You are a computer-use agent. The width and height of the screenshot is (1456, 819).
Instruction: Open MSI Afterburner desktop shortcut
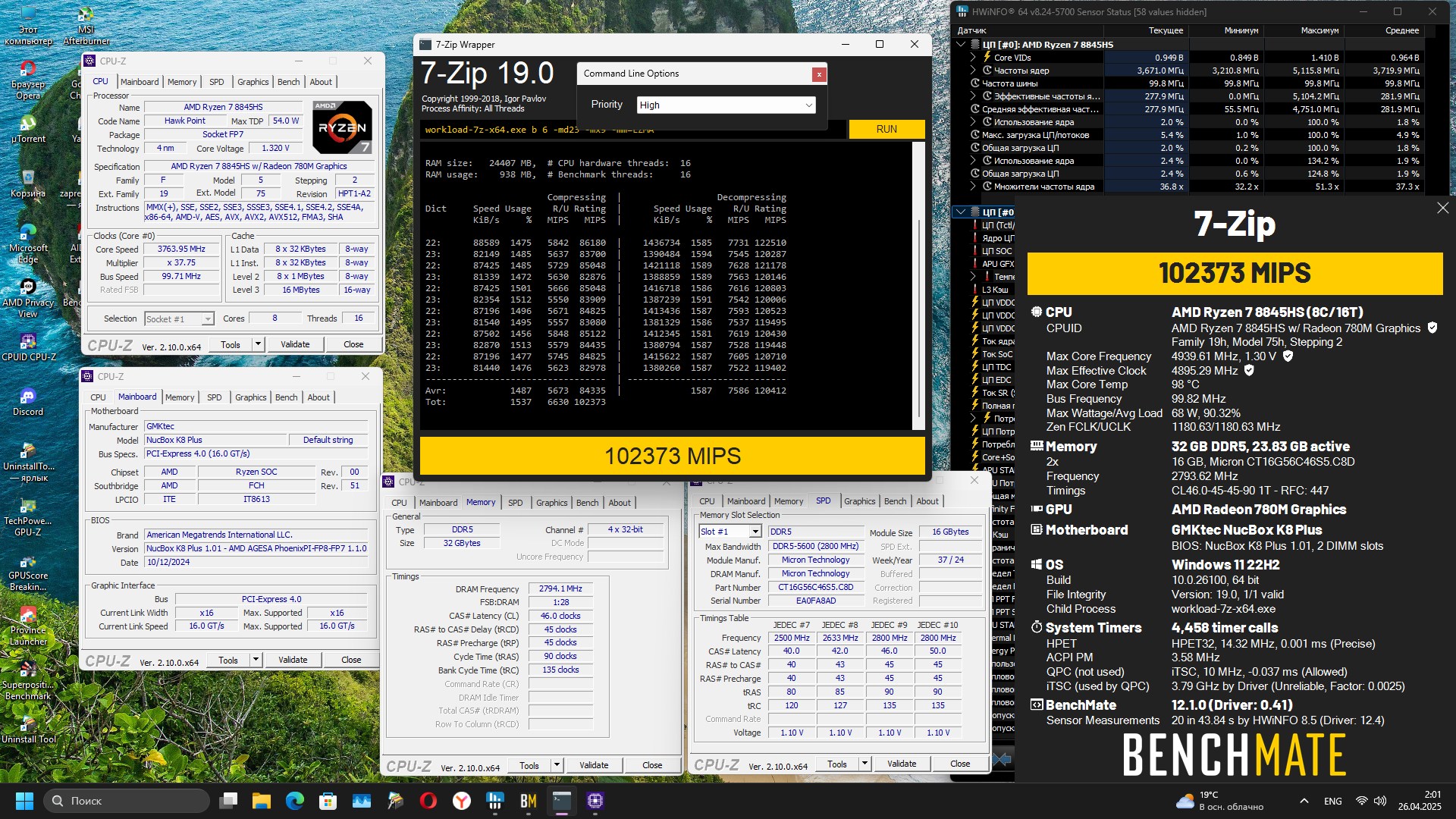pyautogui.click(x=86, y=25)
